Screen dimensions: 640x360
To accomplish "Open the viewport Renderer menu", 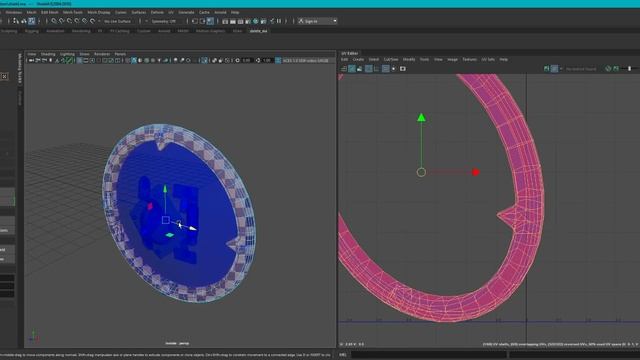I will tap(102, 54).
